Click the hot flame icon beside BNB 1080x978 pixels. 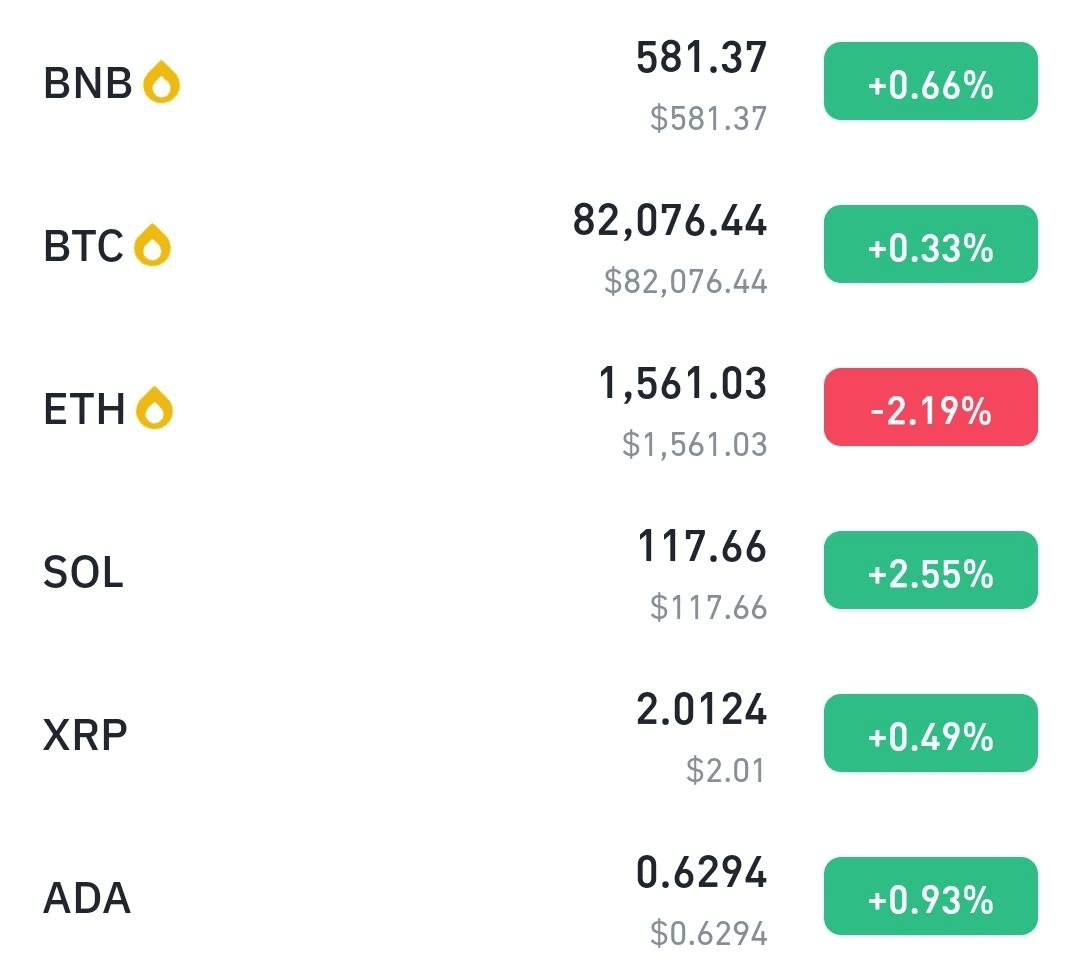coord(161,82)
